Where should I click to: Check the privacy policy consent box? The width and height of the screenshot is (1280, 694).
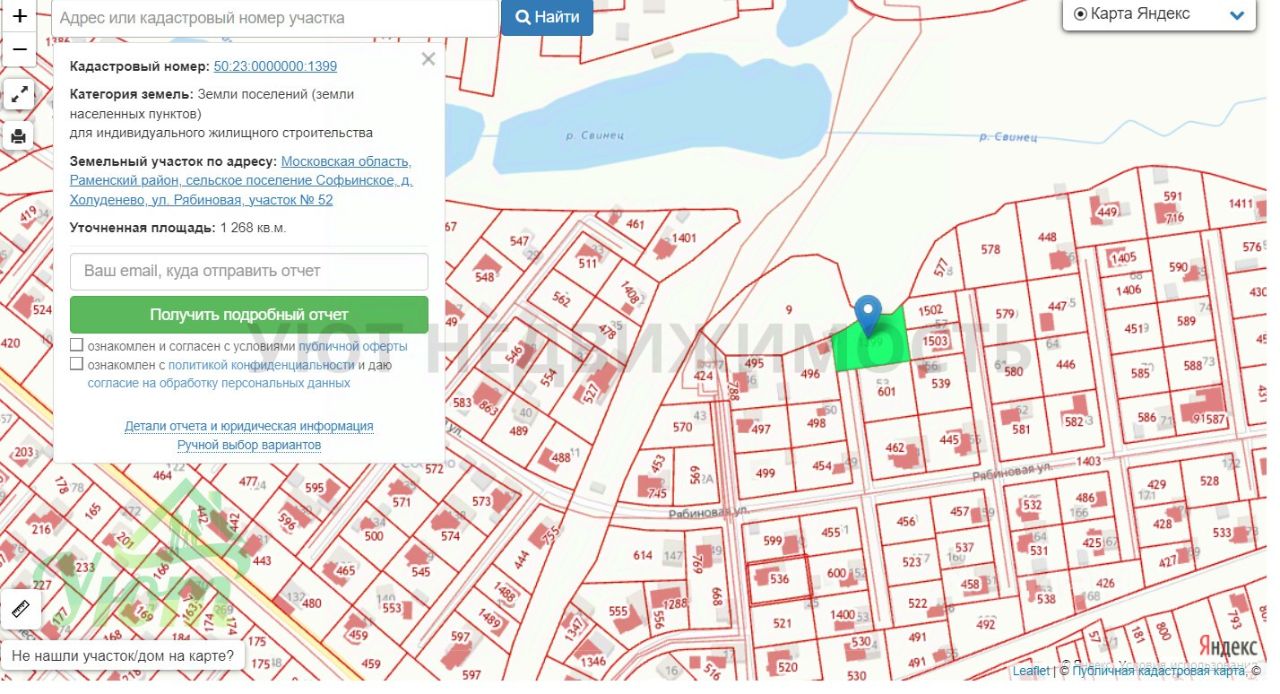pyautogui.click(x=77, y=364)
